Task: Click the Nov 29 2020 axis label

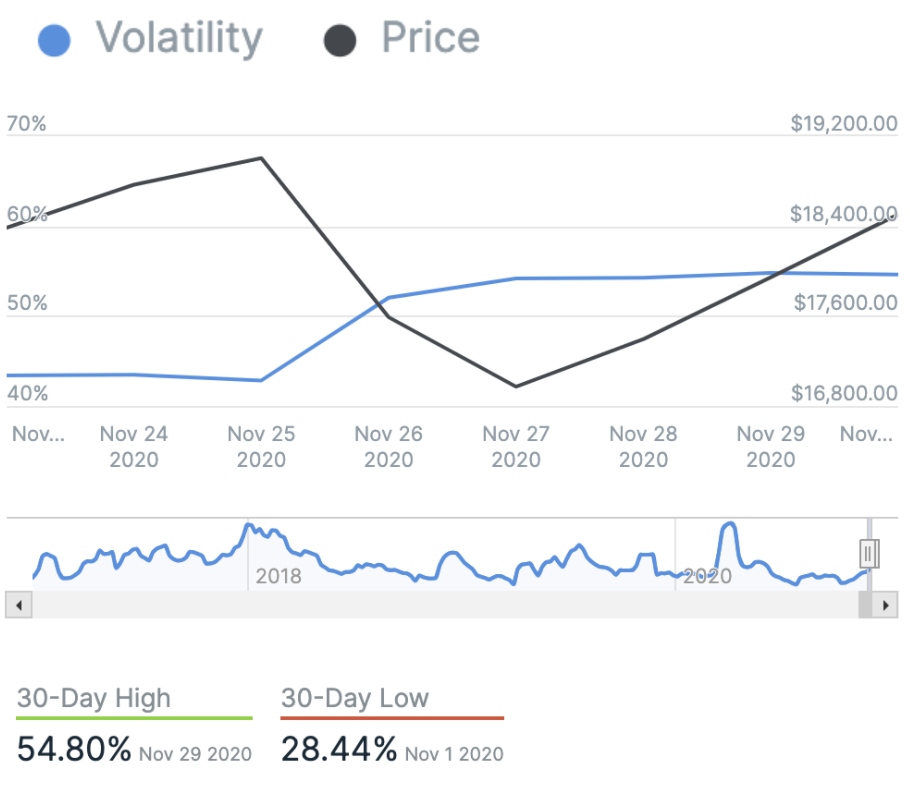Action: click(x=770, y=447)
